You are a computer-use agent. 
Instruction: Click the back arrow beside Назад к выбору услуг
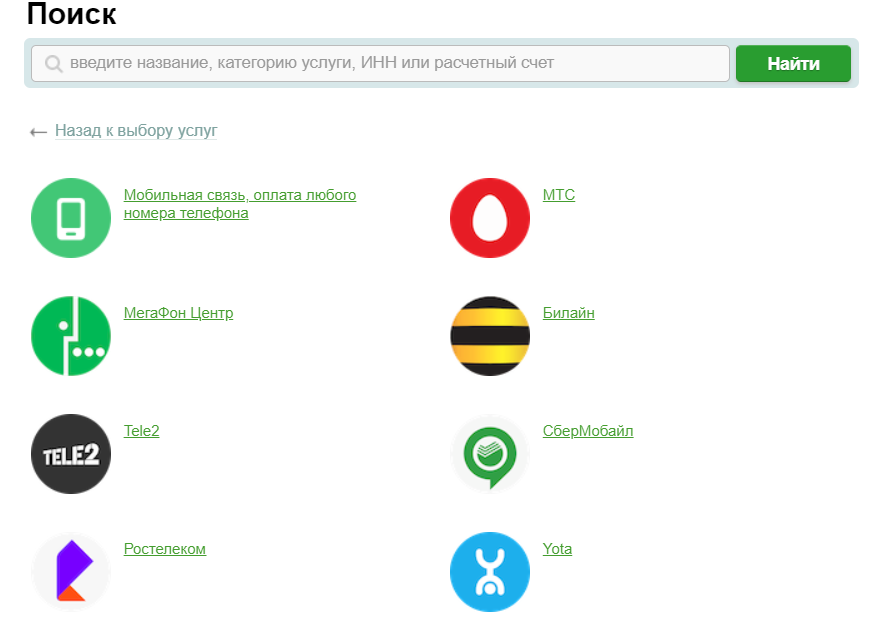point(38,132)
